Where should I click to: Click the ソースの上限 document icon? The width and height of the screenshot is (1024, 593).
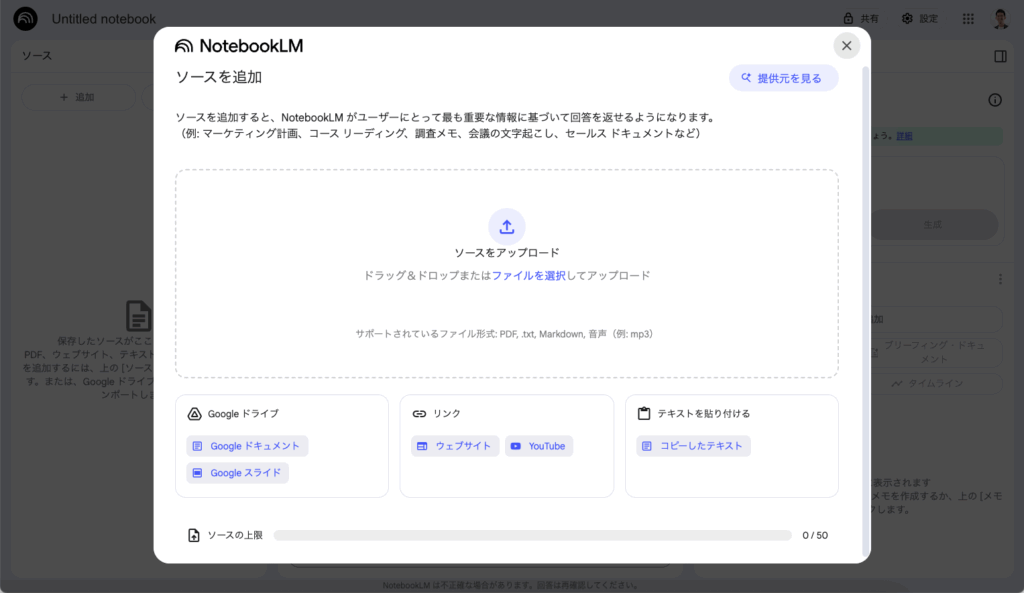click(193, 536)
